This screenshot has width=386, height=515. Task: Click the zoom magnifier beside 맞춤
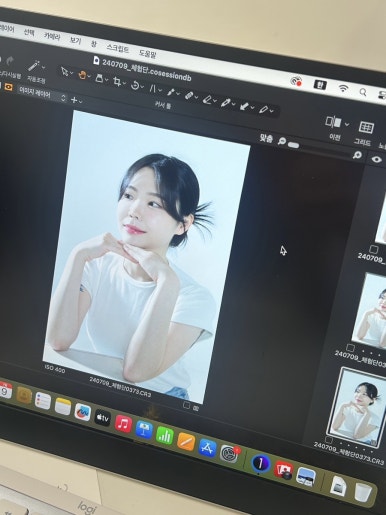pyautogui.click(x=282, y=141)
